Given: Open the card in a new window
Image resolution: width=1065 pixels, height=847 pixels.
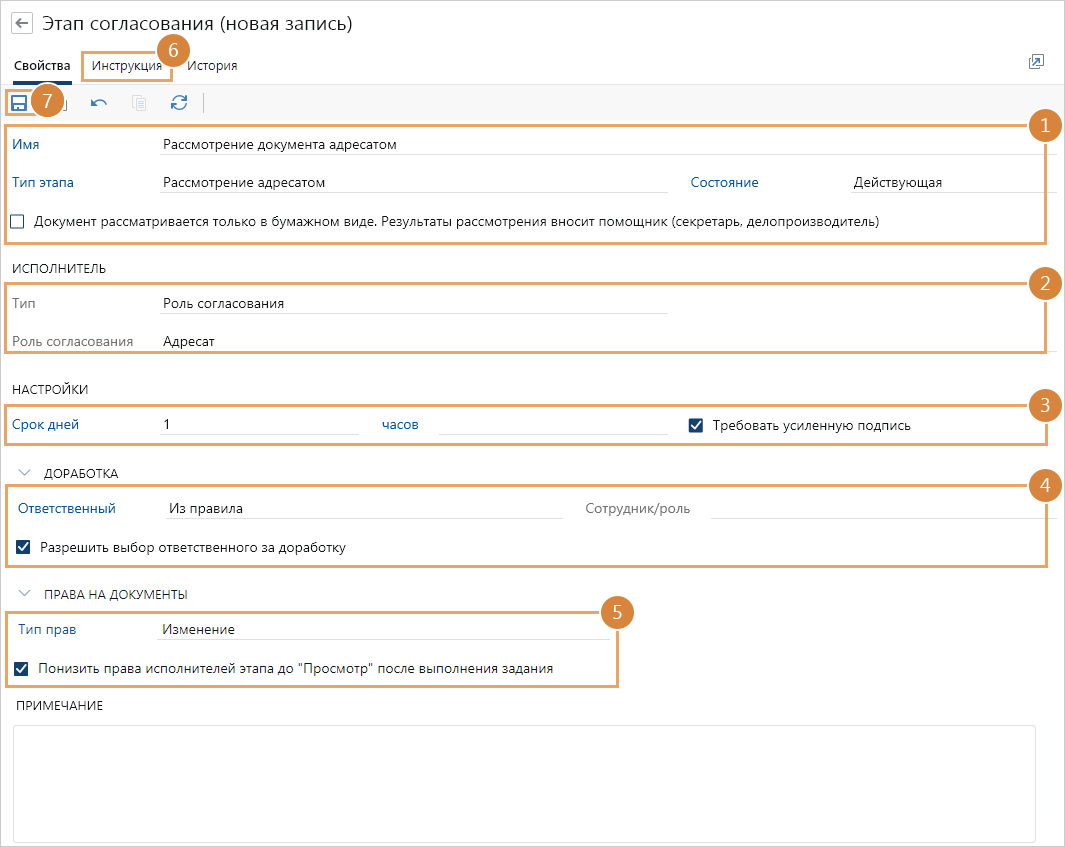Looking at the screenshot, I should pos(1036,62).
